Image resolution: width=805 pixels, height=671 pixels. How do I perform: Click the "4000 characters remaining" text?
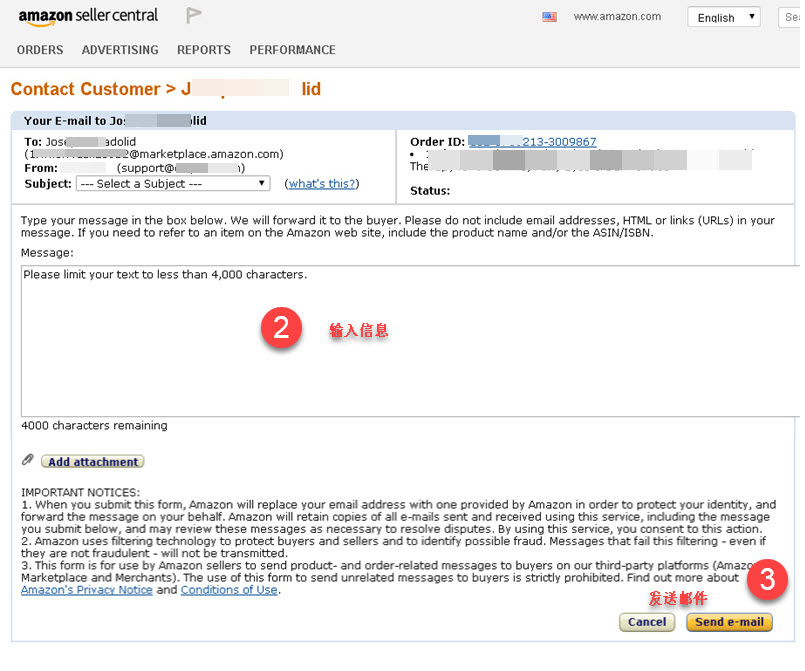[x=94, y=426]
